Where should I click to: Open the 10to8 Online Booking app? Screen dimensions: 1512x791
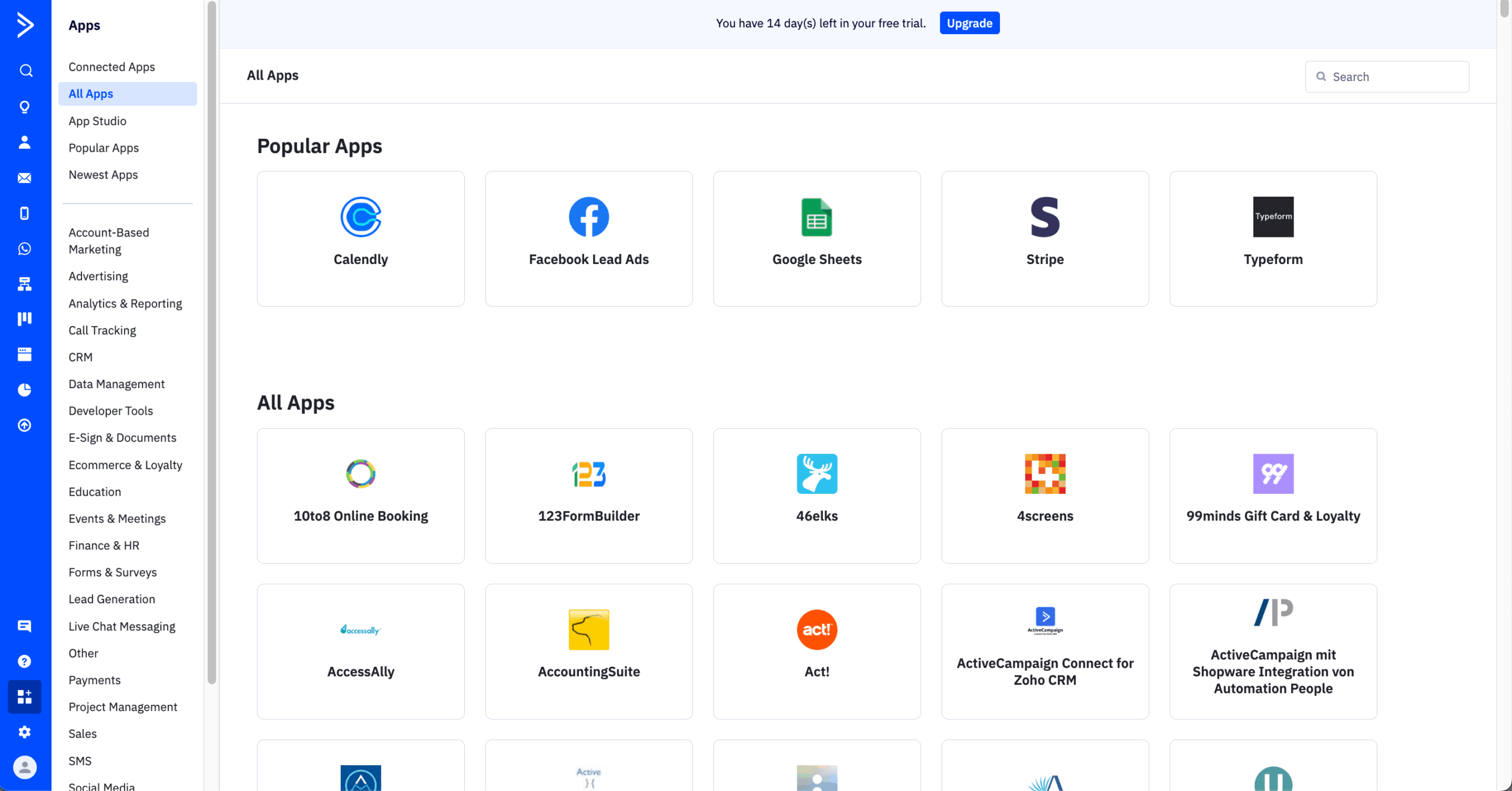361,496
